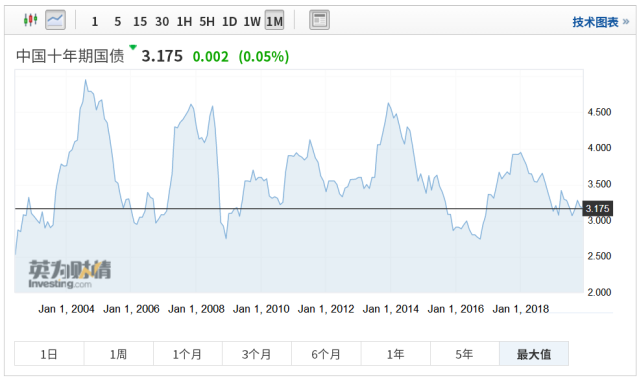
Task: Click the 3.175 price marker on axis
Action: [597, 209]
